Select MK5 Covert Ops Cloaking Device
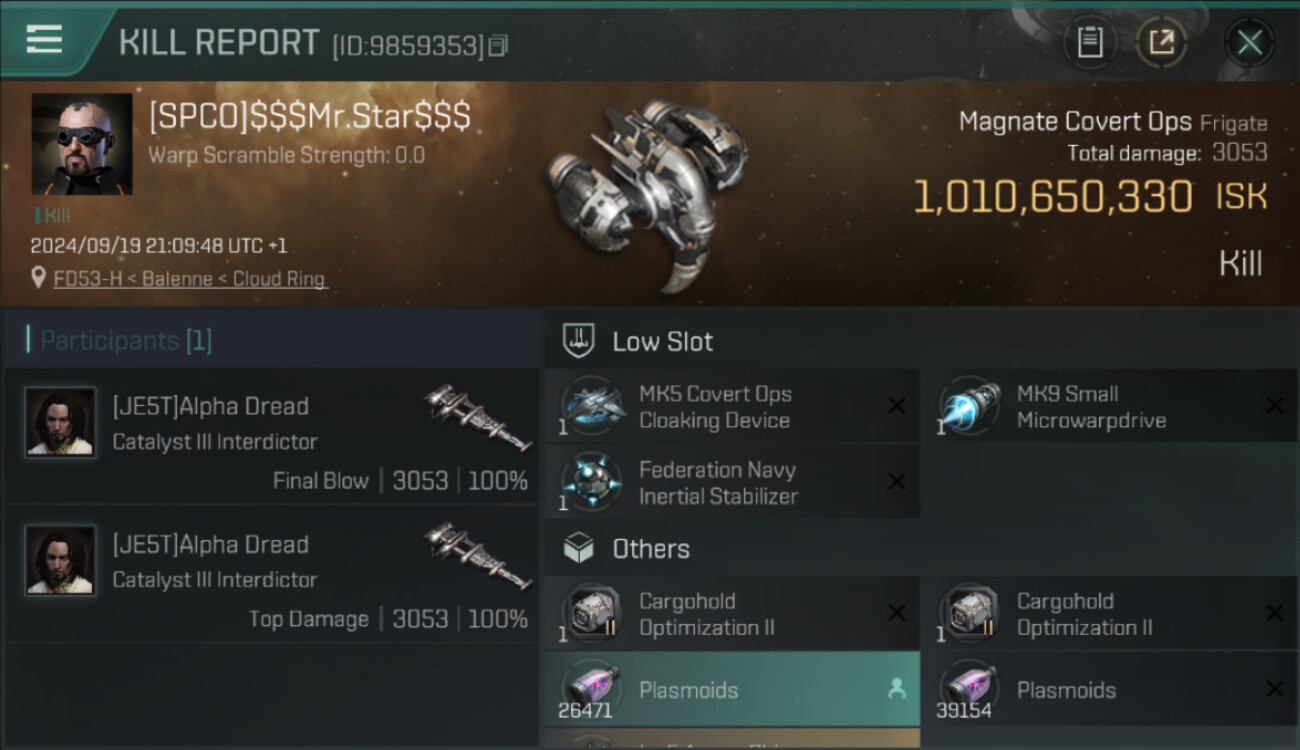 pos(732,407)
